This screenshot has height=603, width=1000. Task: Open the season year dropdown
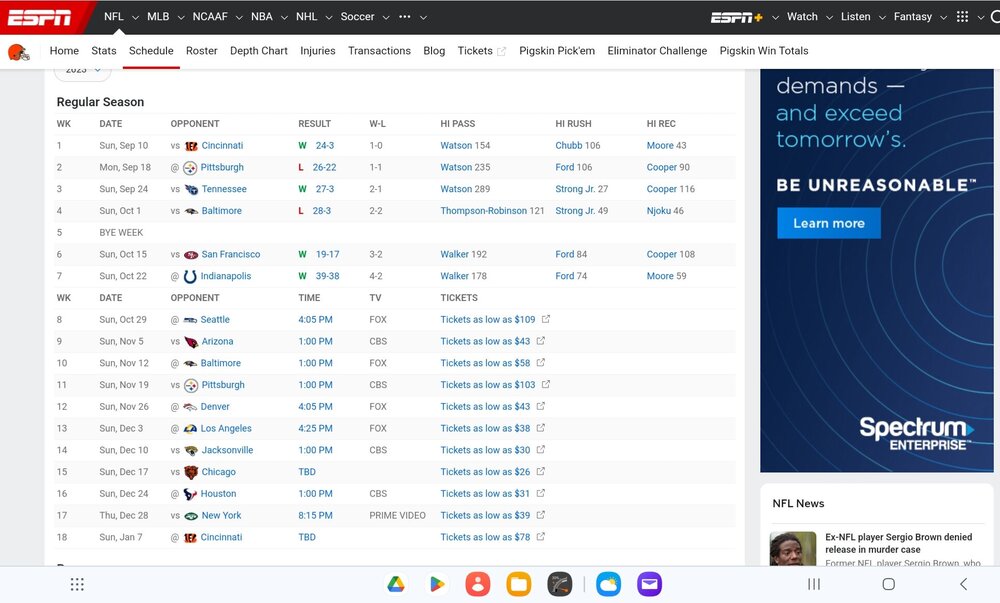pos(83,71)
